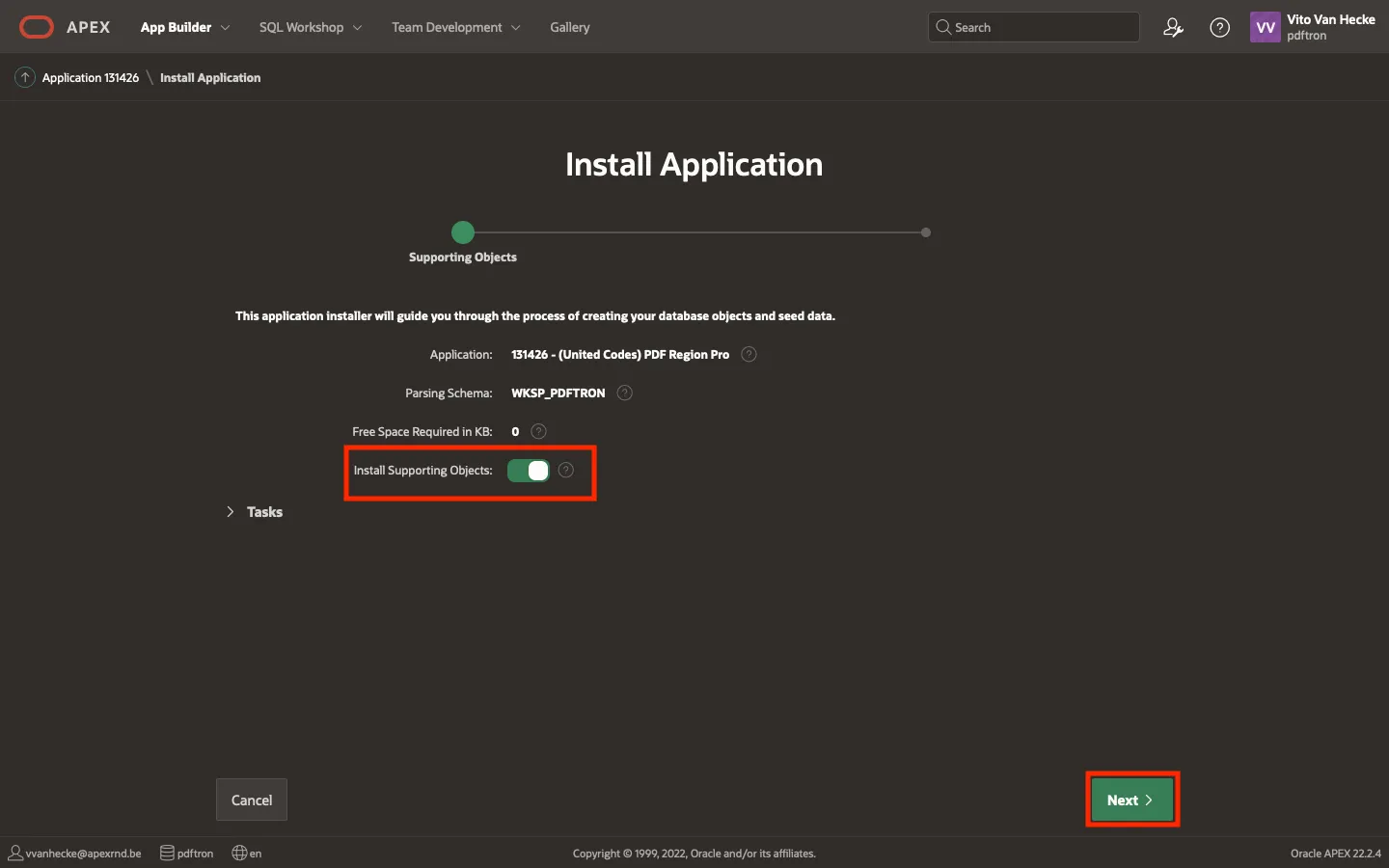Click the Oracle APEX logo icon

click(x=37, y=27)
